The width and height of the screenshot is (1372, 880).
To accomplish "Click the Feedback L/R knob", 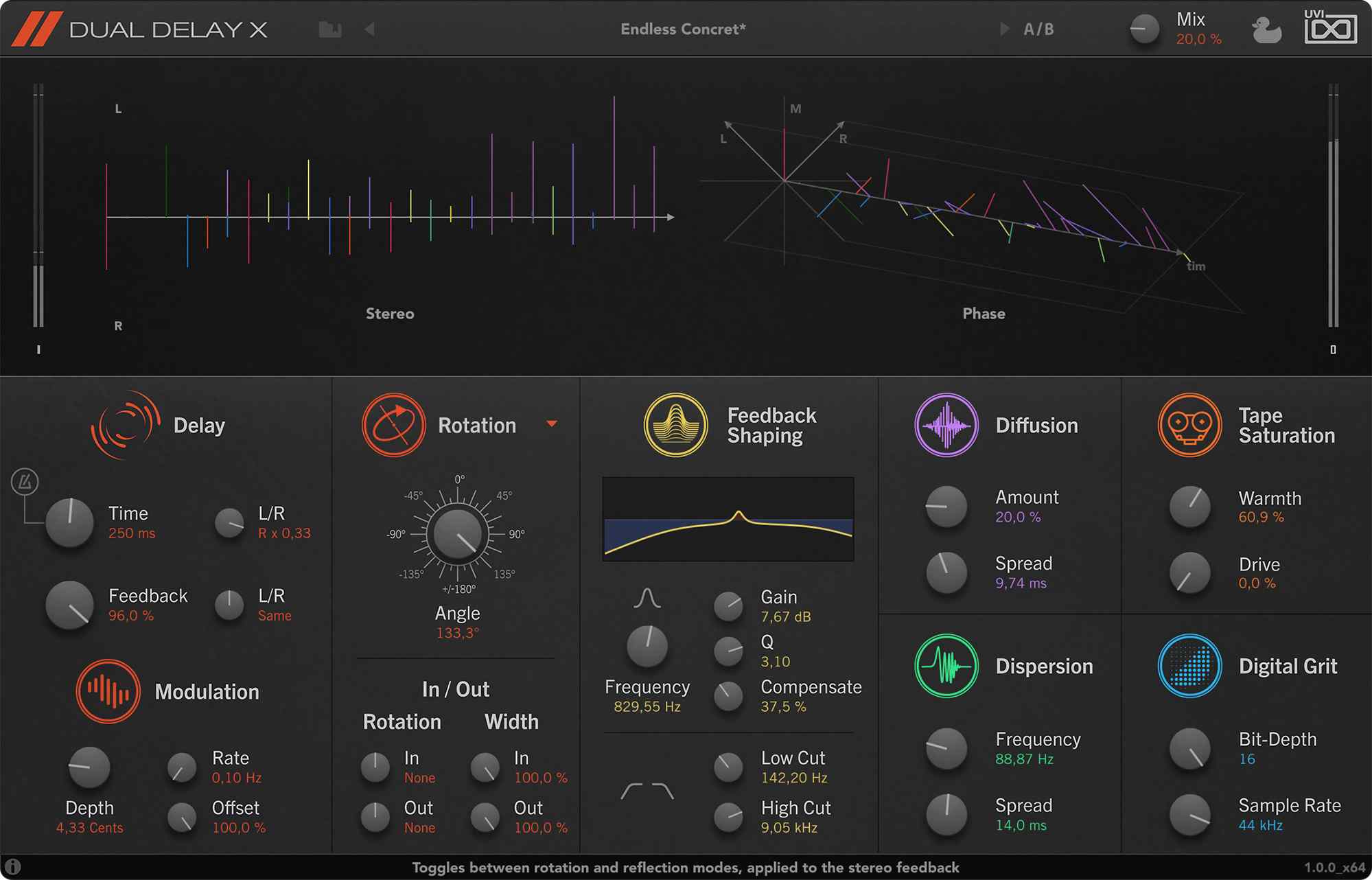I will coord(229,605).
